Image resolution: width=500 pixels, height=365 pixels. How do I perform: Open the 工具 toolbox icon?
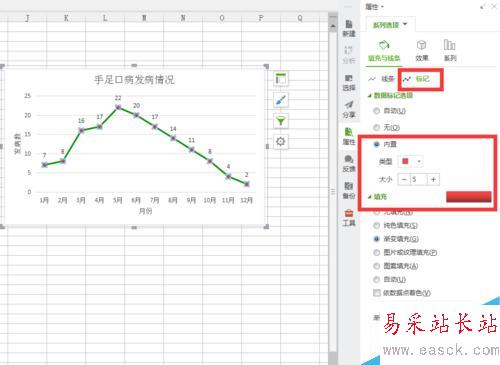pyautogui.click(x=349, y=217)
